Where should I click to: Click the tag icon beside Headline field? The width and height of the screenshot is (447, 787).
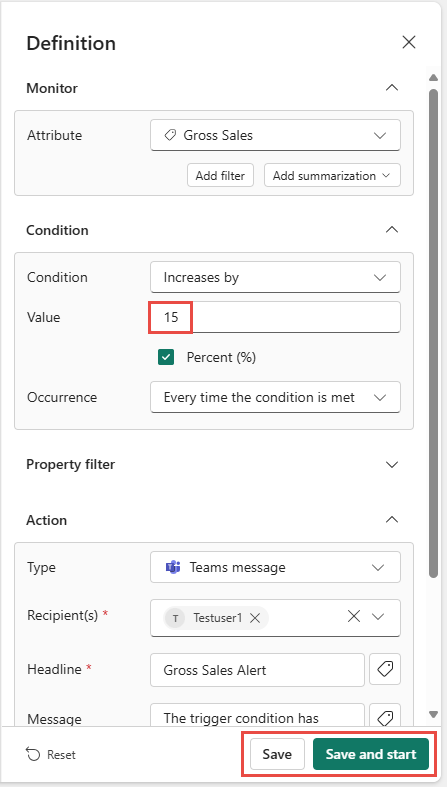pyautogui.click(x=385, y=669)
